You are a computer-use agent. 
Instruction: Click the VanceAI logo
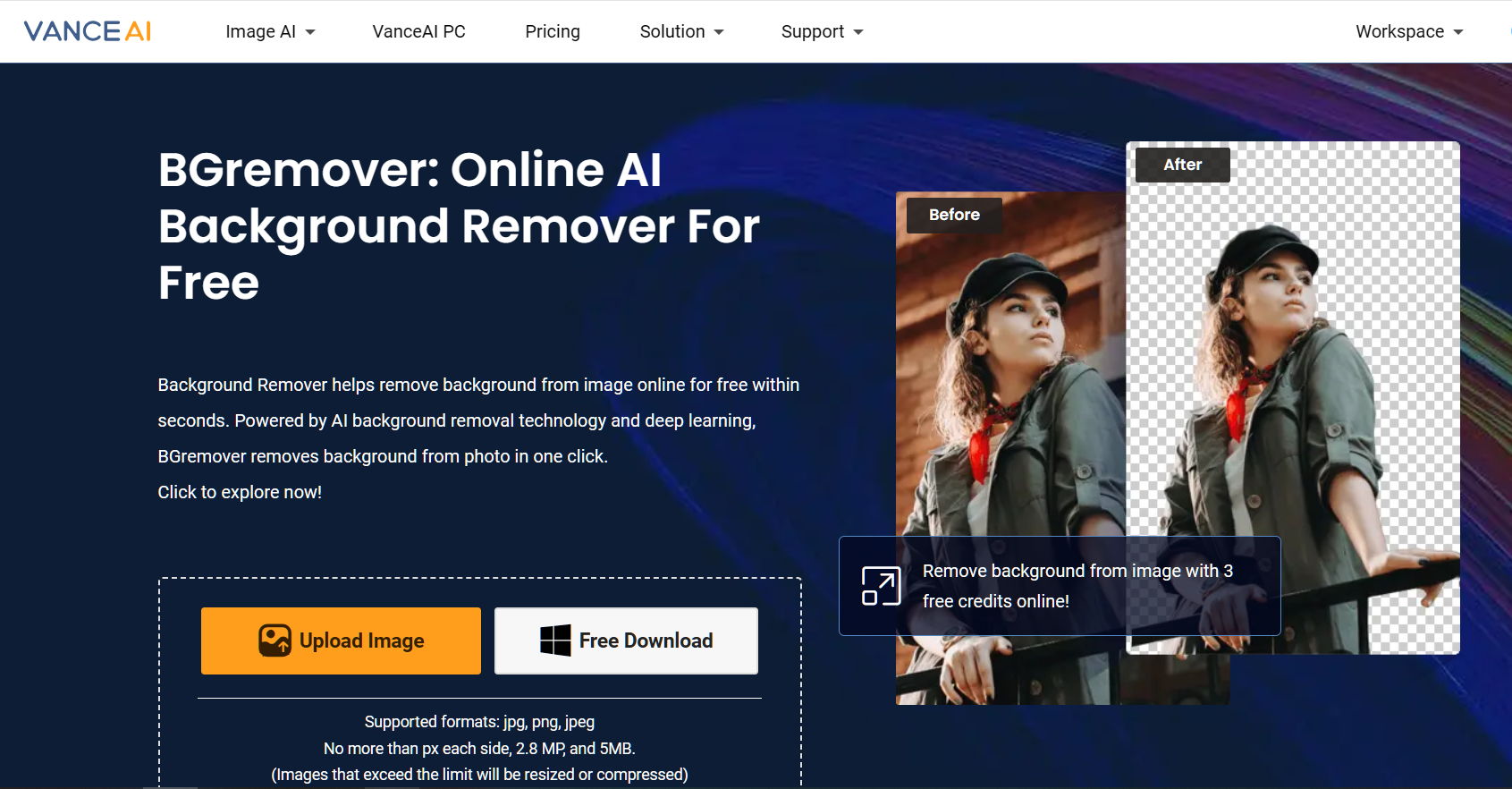point(88,31)
